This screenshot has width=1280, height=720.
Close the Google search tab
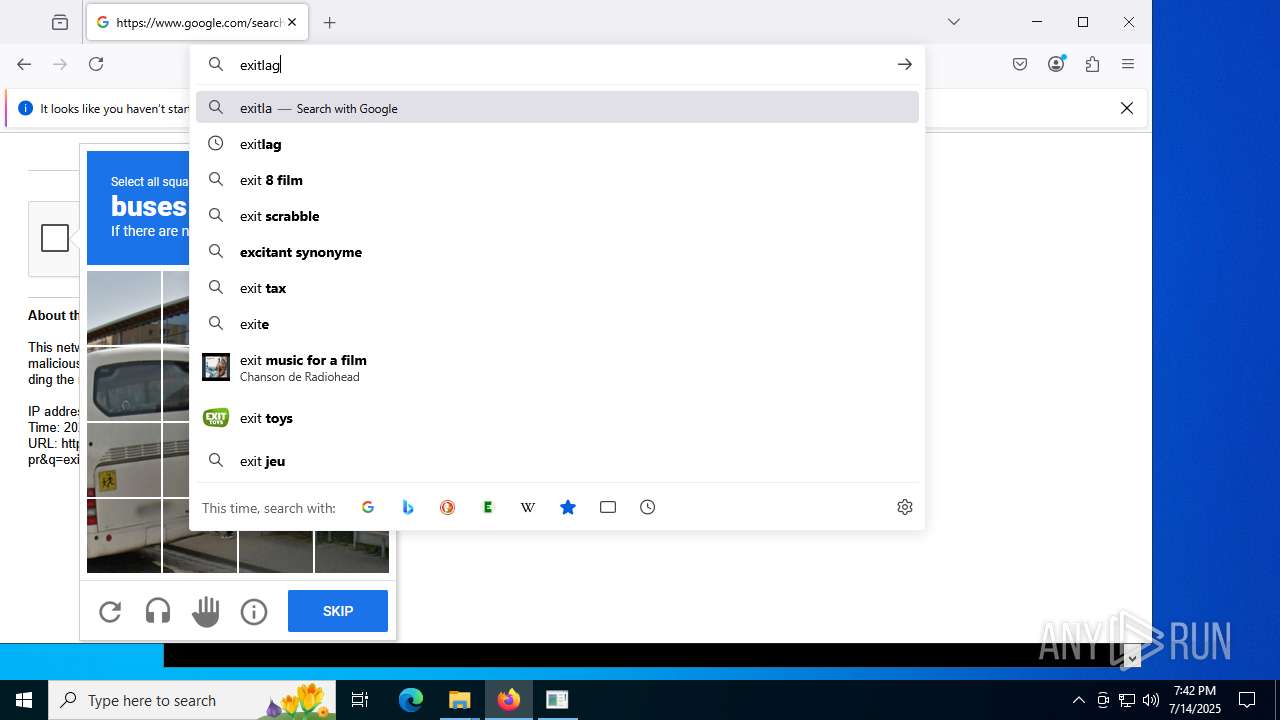(x=292, y=22)
